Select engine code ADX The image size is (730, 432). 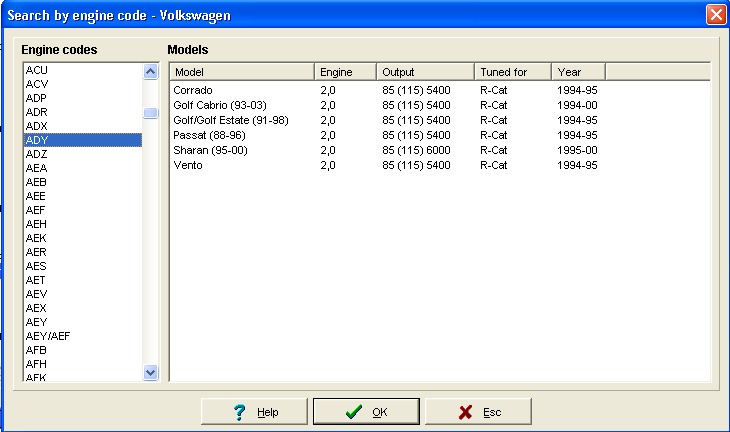click(x=83, y=126)
